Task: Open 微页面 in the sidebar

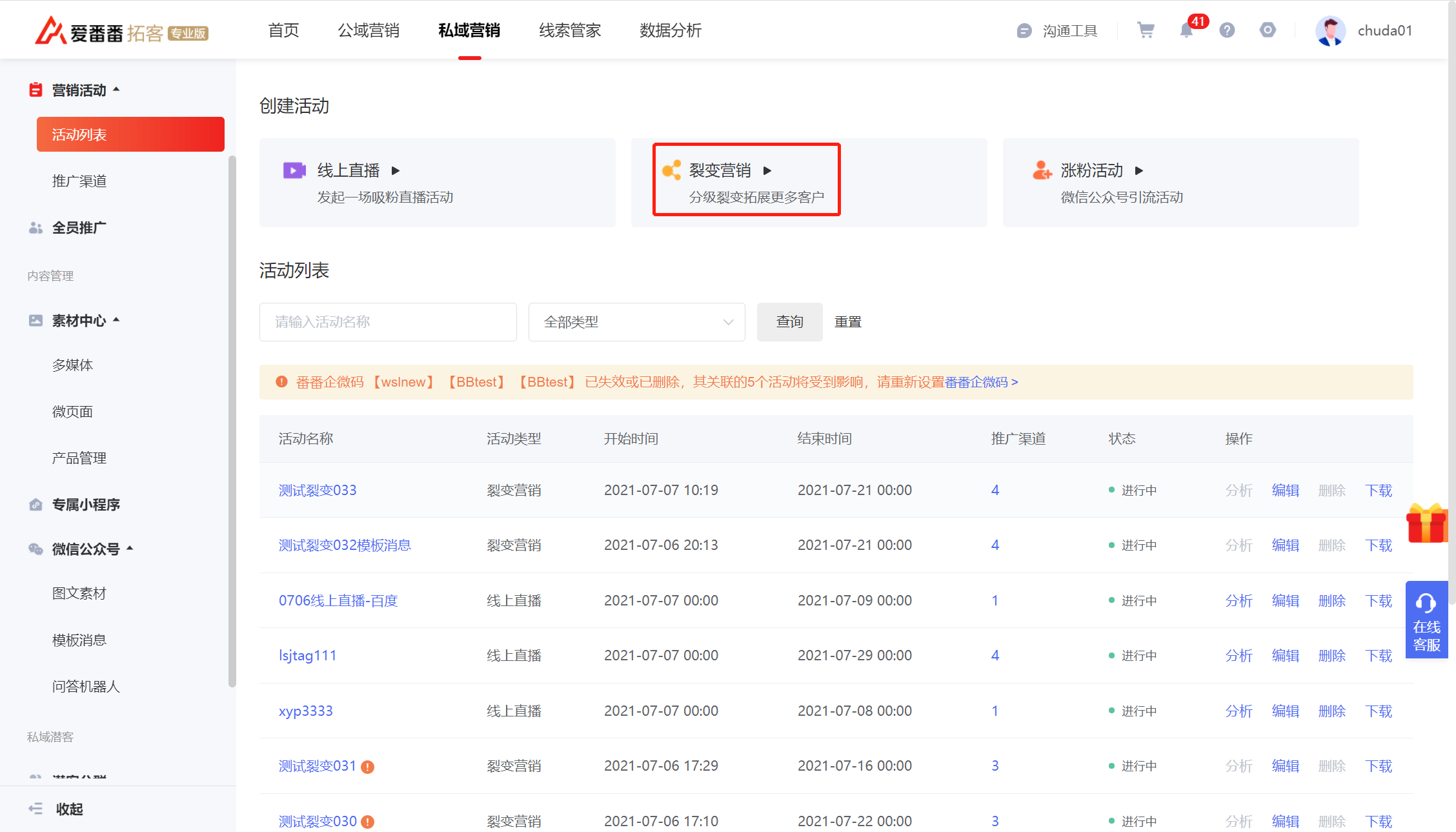Action: tap(72, 412)
